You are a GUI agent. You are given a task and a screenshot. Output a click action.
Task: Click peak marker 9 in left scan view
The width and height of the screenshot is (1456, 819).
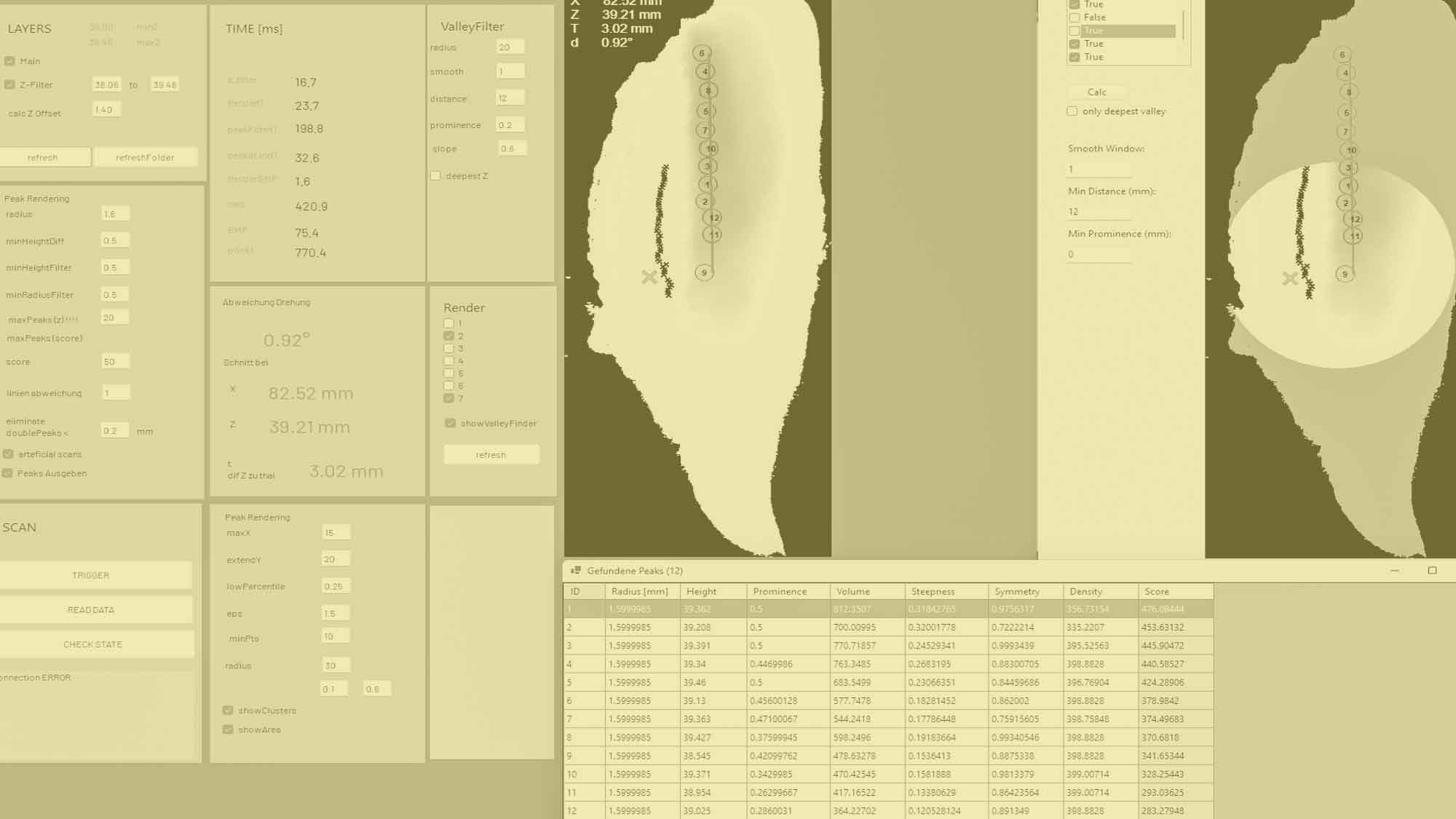coord(704,273)
